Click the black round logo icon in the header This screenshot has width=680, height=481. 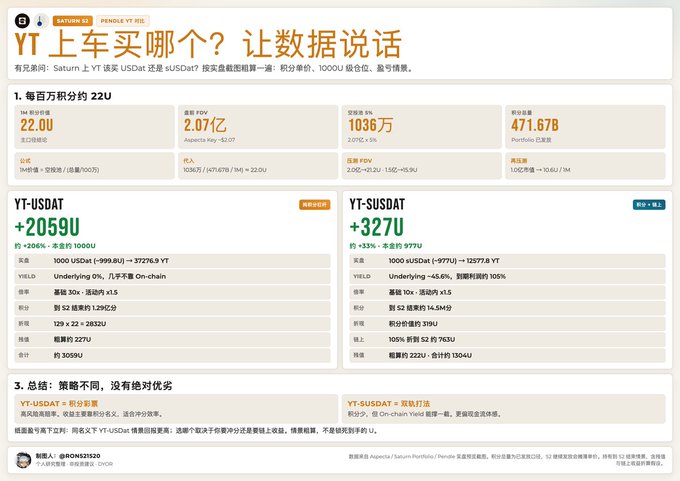pos(22,20)
